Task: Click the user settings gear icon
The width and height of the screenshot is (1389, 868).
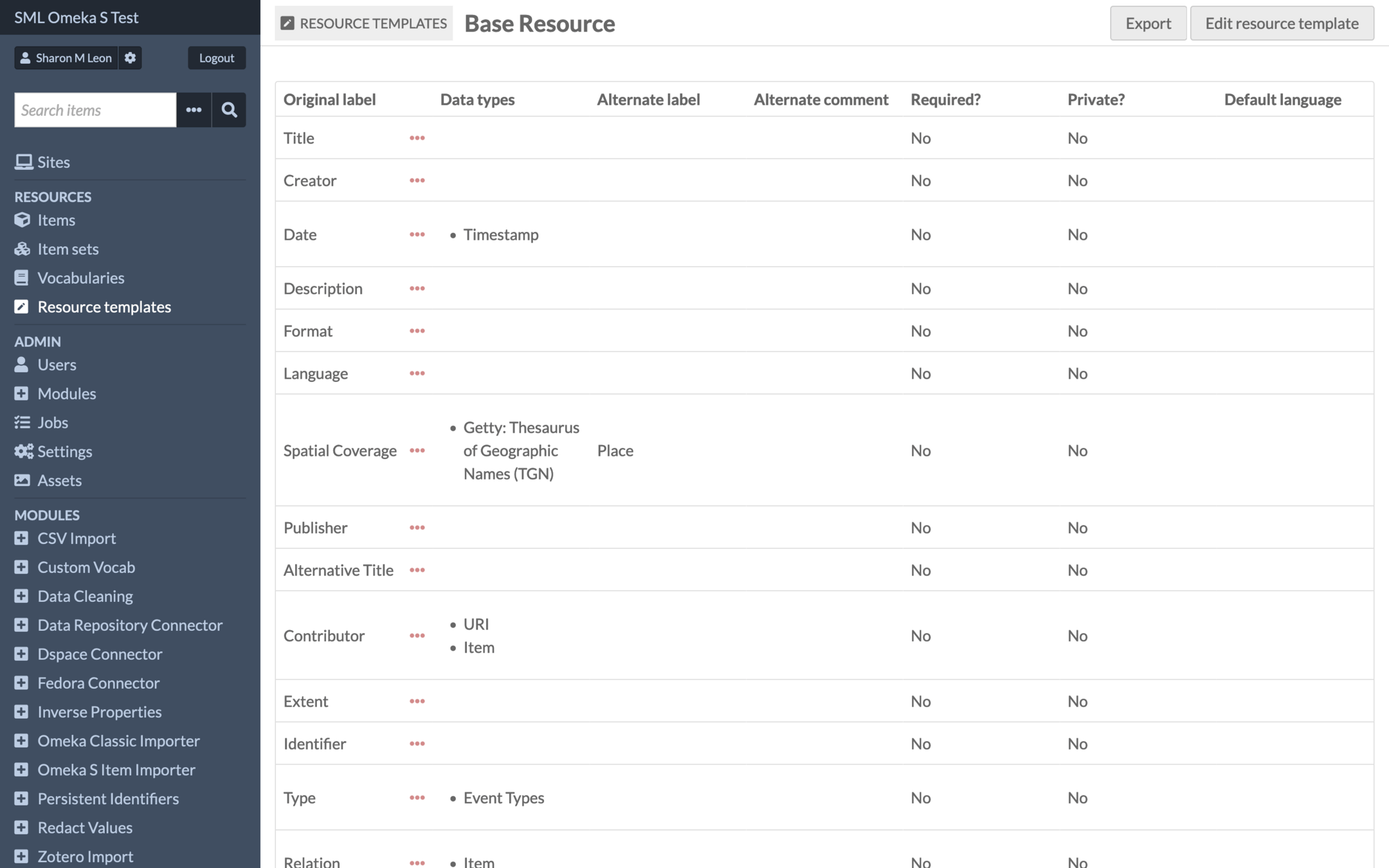Action: point(130,58)
